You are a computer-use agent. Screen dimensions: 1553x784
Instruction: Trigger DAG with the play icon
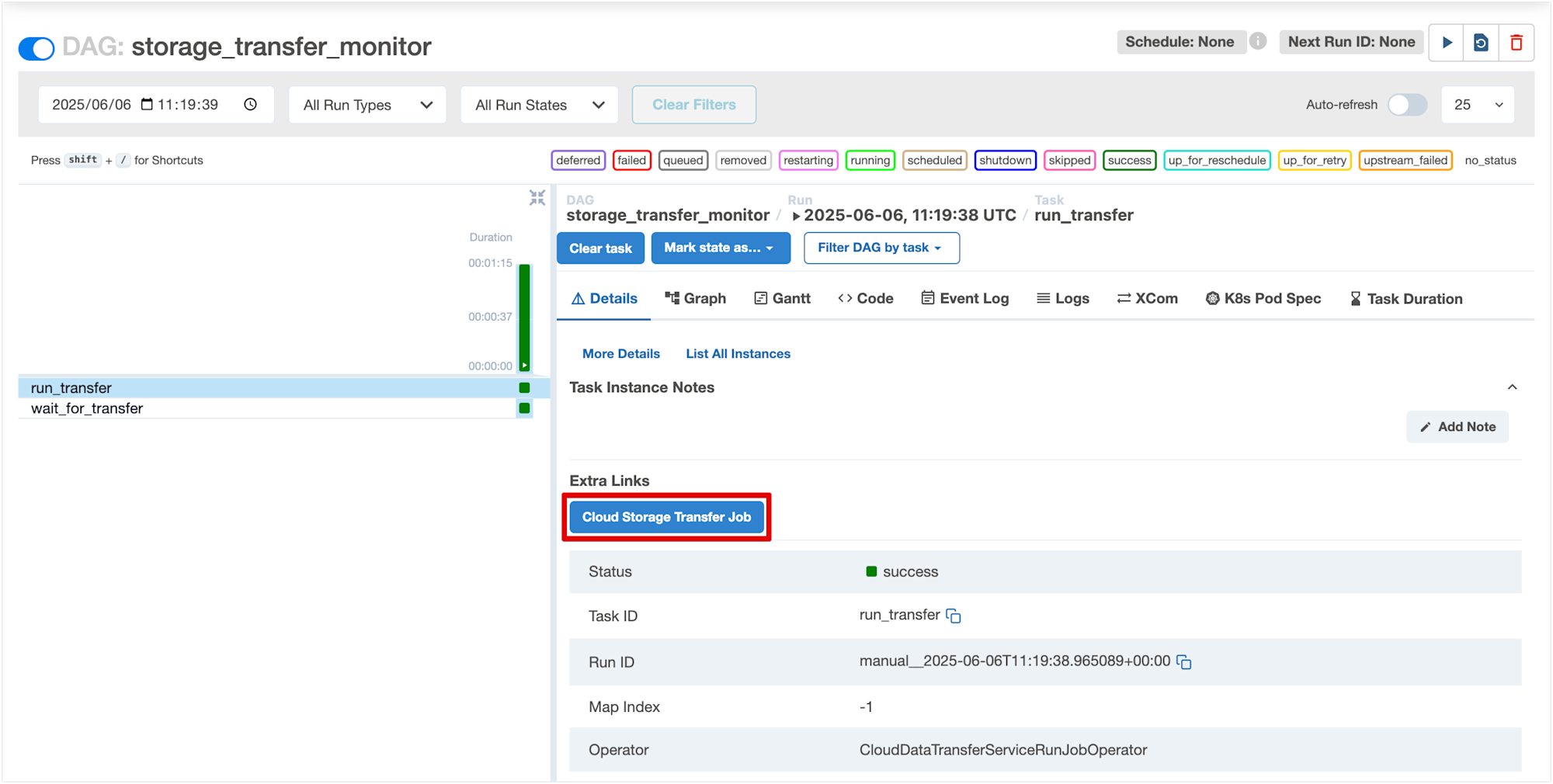point(1447,43)
